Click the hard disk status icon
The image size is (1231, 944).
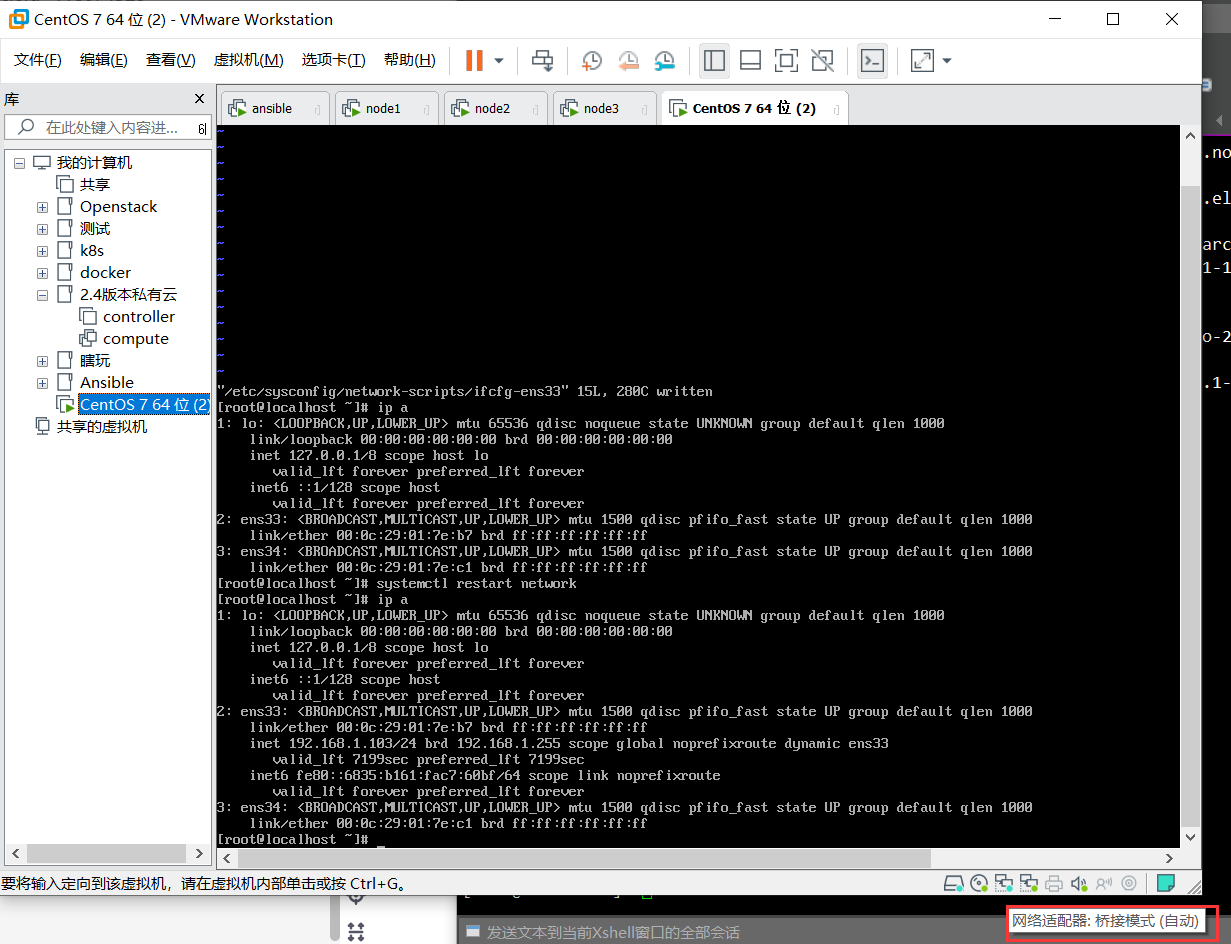tap(955, 883)
